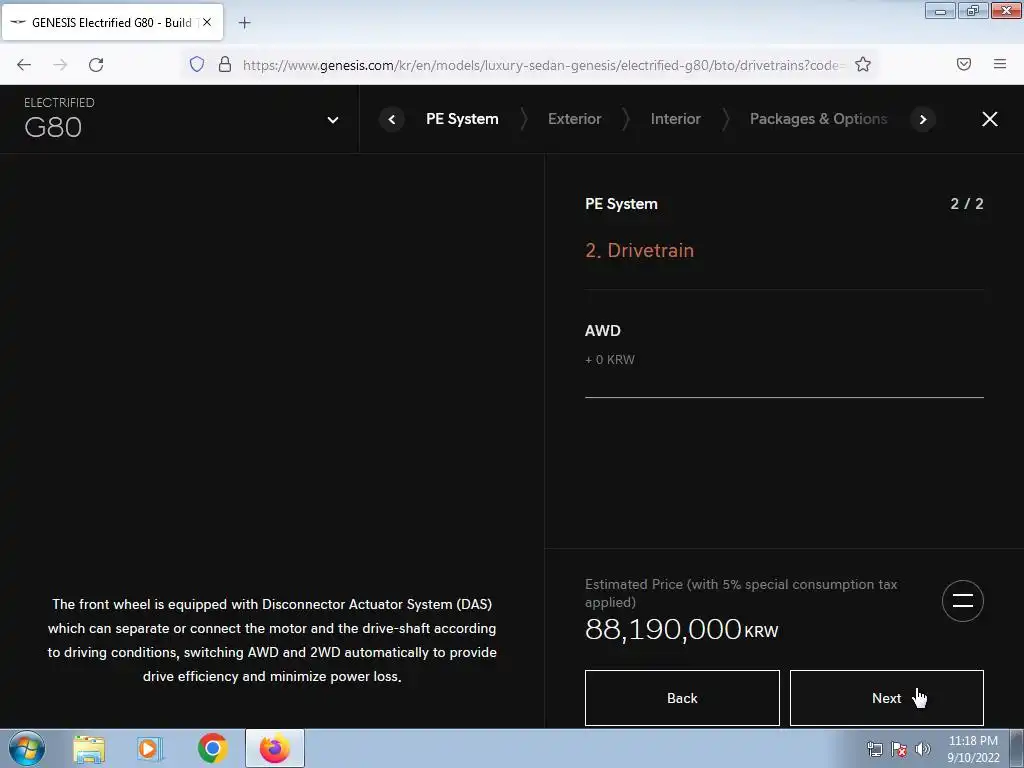The image size is (1024, 768).
Task: Go to previous configurator step arrow
Action: coord(392,120)
